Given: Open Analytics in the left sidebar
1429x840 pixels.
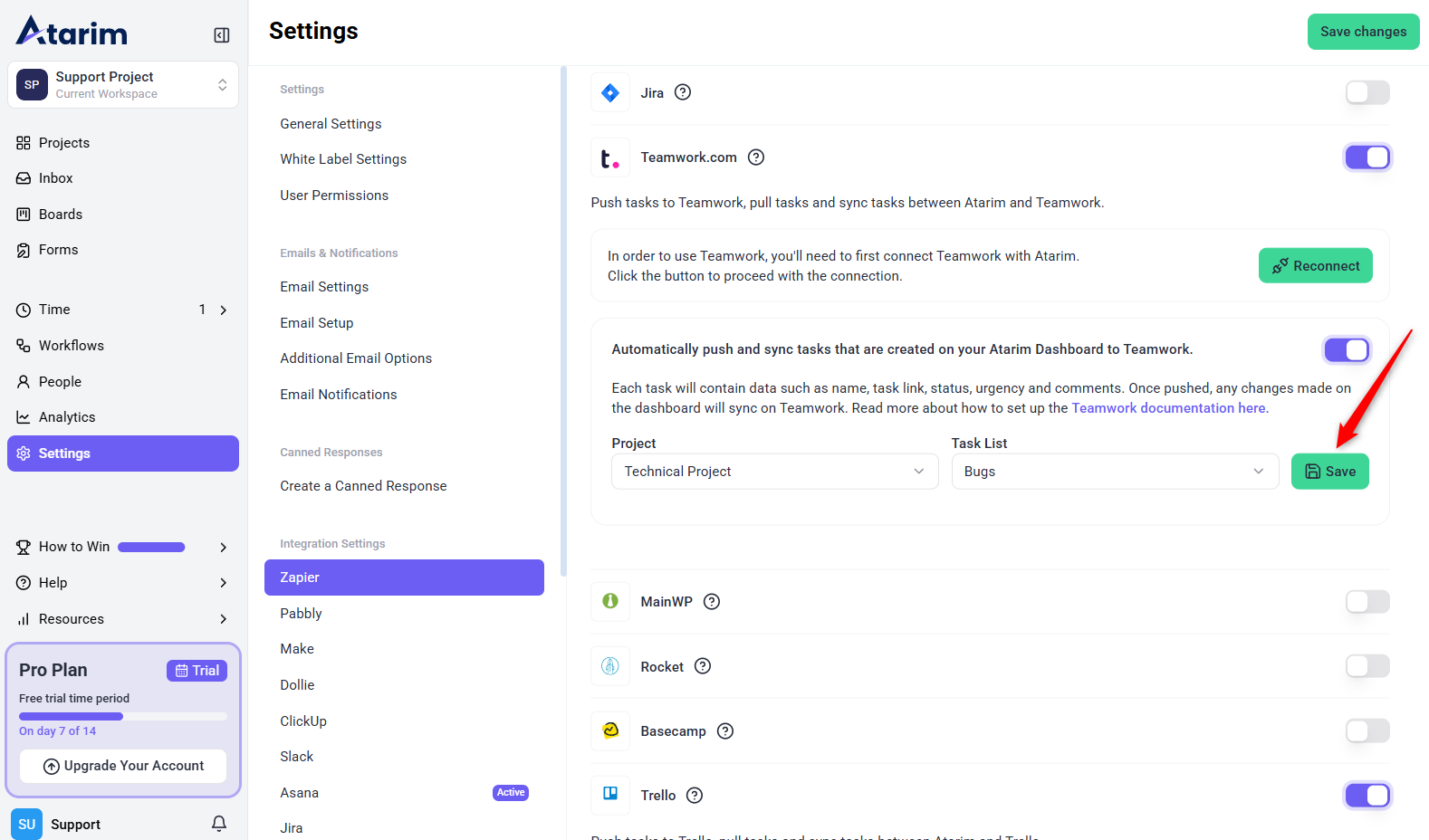Looking at the screenshot, I should point(67,417).
